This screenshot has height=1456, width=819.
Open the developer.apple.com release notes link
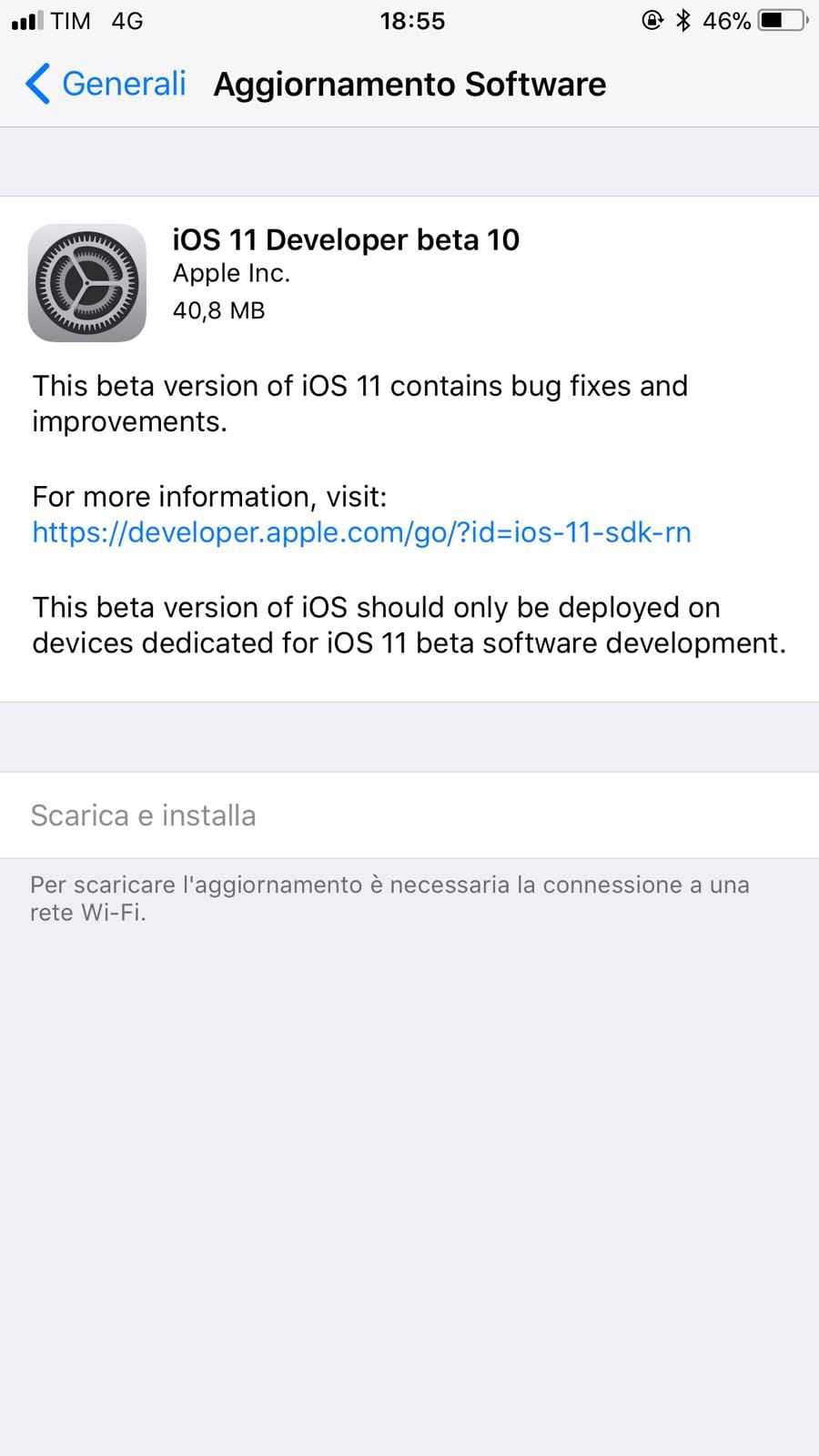[361, 532]
